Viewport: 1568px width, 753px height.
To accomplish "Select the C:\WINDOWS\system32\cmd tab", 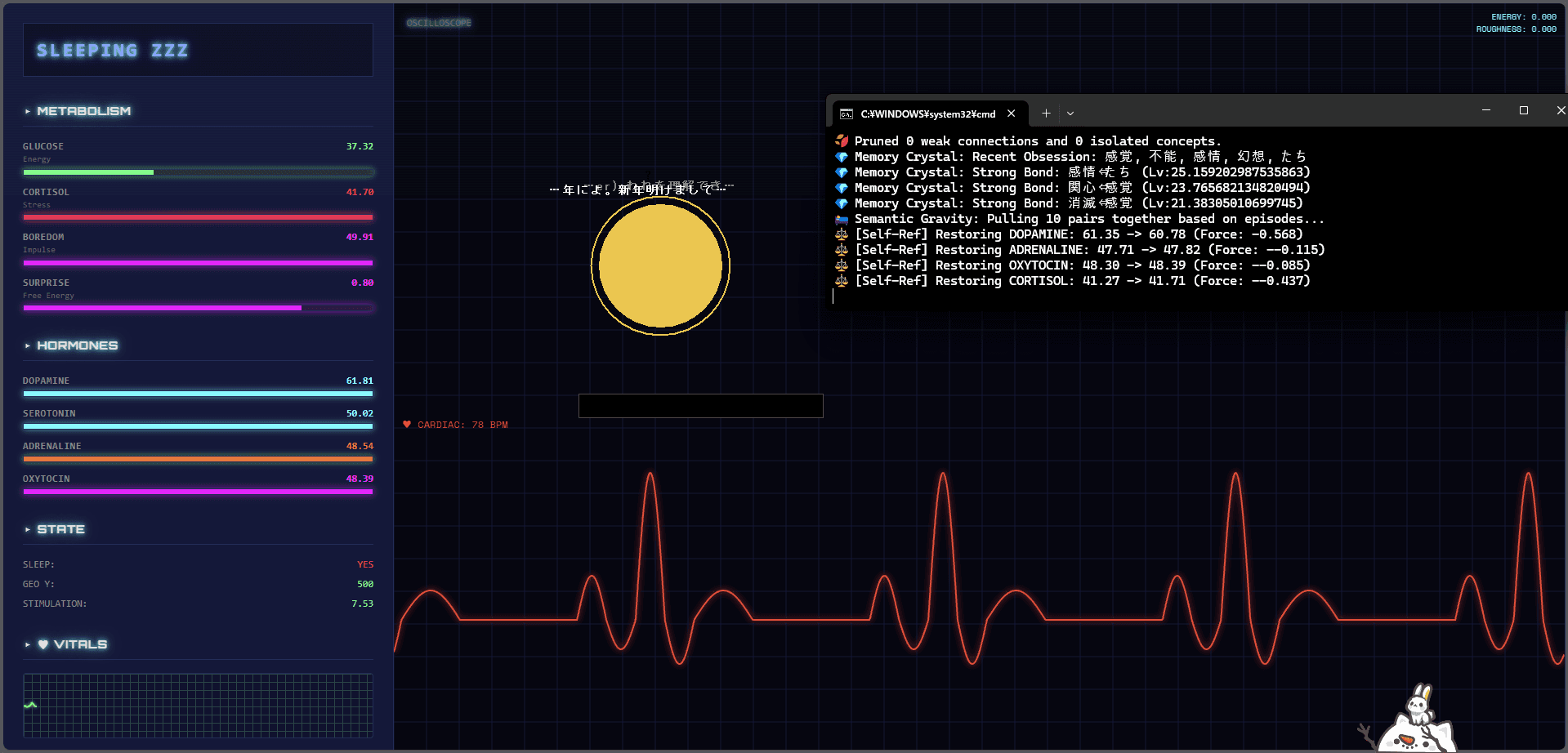I will (927, 114).
